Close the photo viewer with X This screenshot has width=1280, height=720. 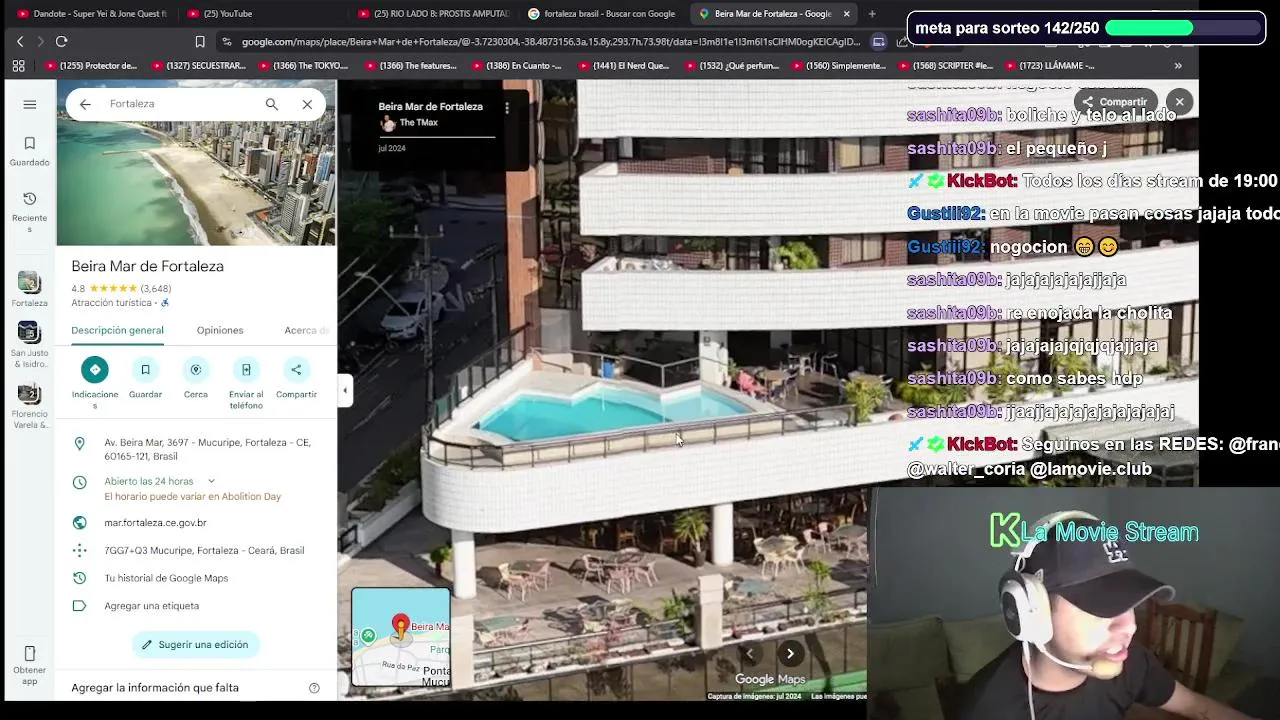(1179, 102)
